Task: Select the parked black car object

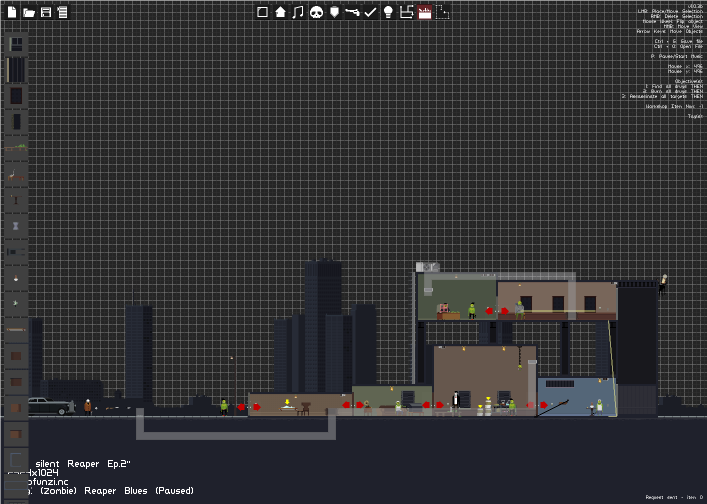Action: pyautogui.click(x=51, y=406)
